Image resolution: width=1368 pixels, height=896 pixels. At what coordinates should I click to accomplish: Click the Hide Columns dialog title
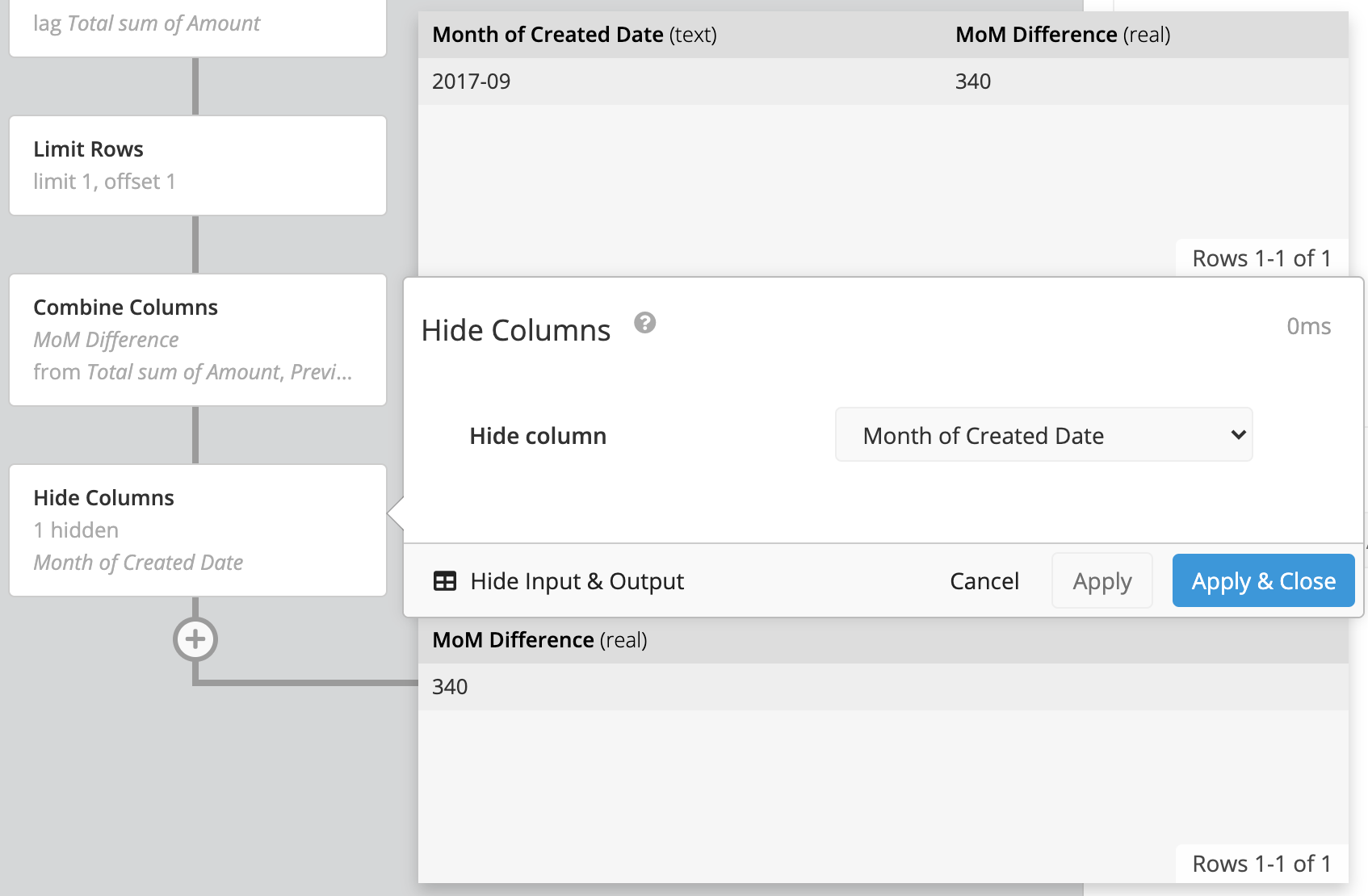(516, 330)
